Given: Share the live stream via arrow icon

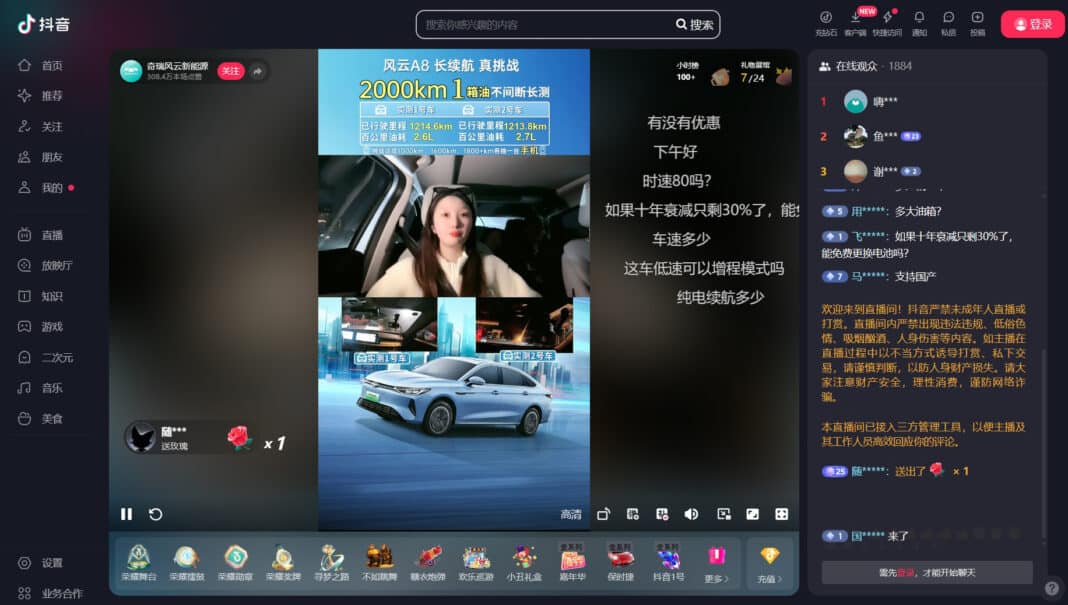Looking at the screenshot, I should pyautogui.click(x=257, y=71).
